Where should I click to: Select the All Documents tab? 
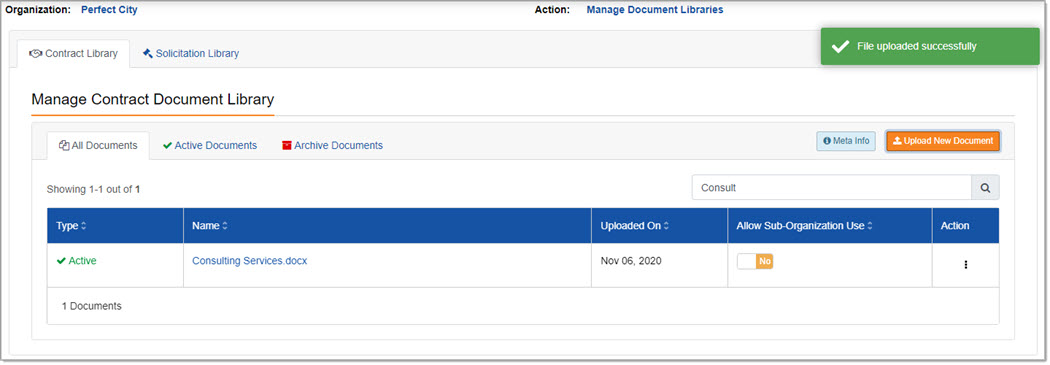[x=98, y=145]
